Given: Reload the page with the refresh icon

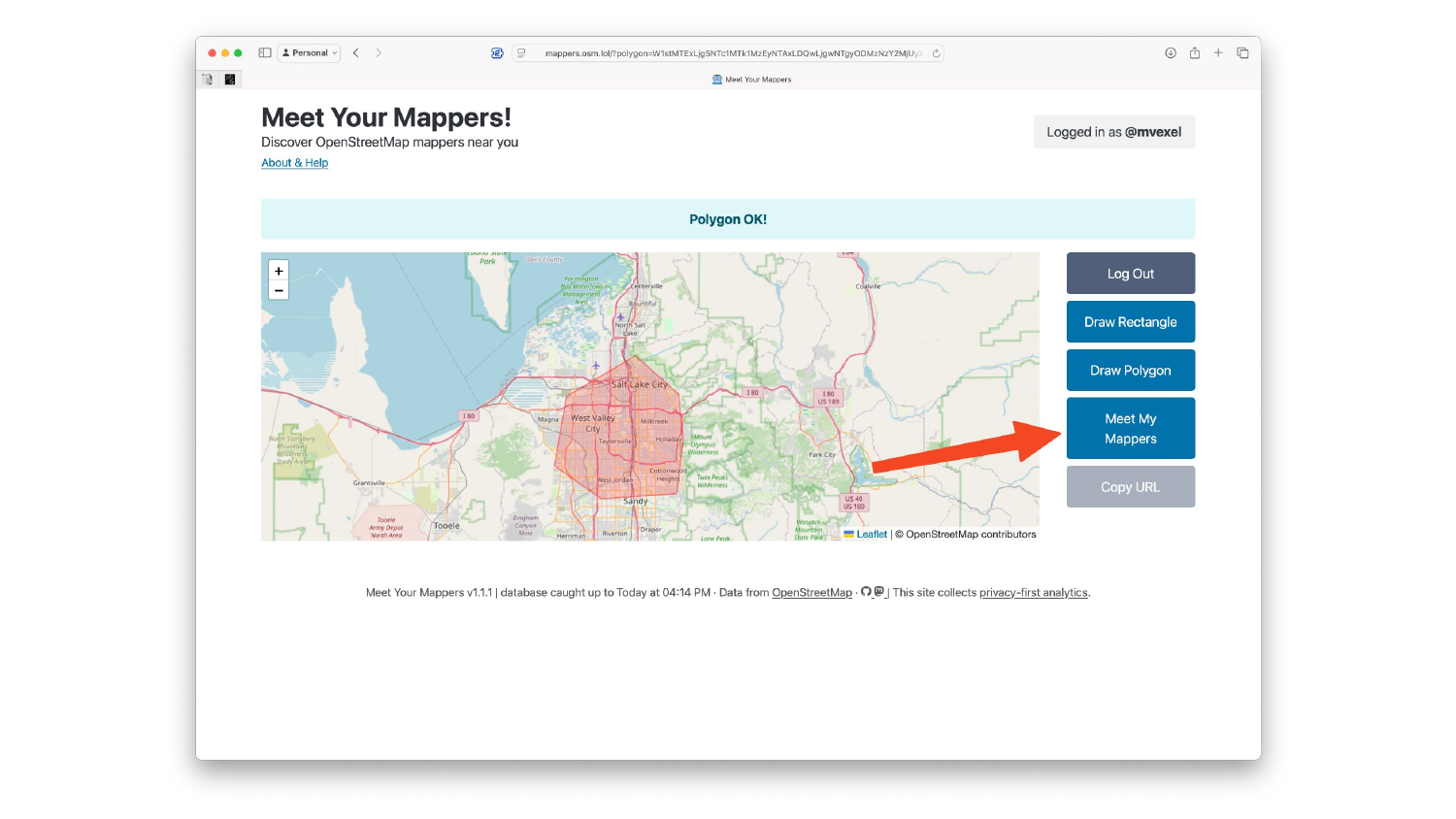Looking at the screenshot, I should (936, 53).
